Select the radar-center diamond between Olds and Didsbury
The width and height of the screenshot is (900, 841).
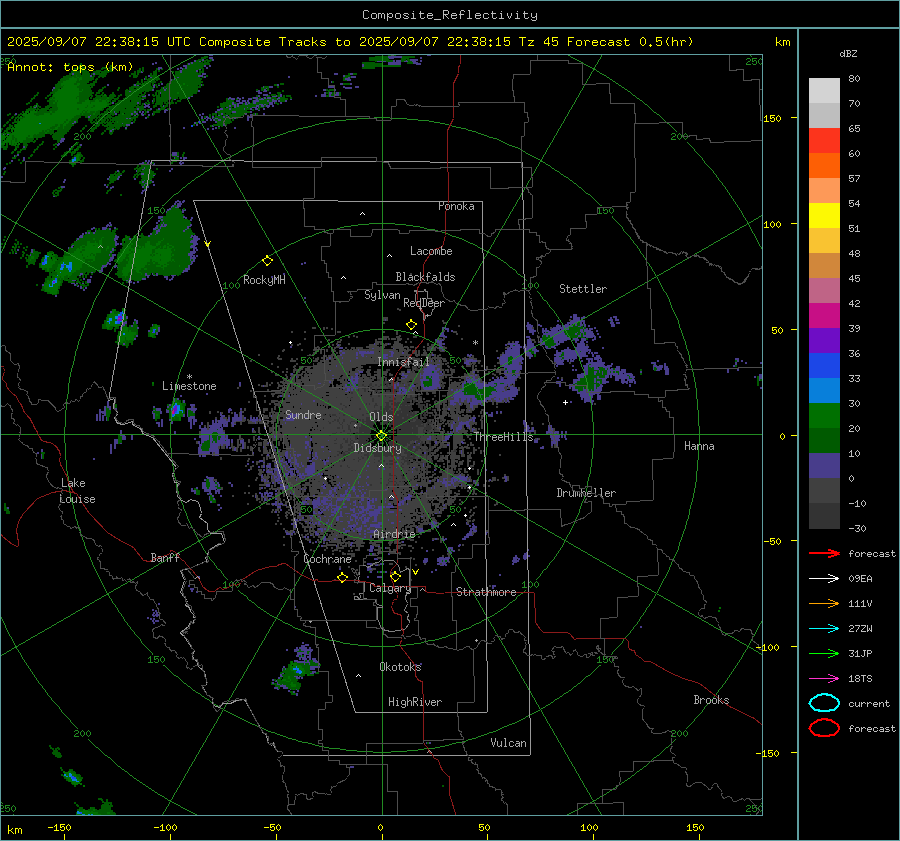pyautogui.click(x=381, y=436)
